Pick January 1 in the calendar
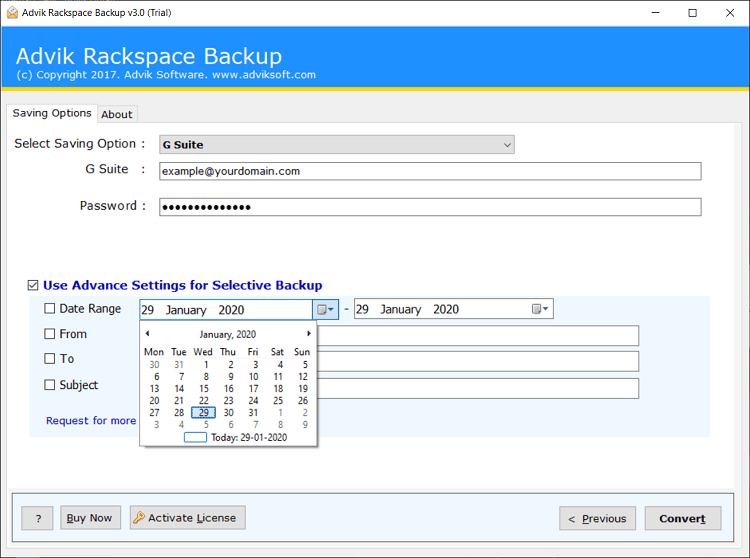The height and width of the screenshot is (558, 750). (206, 365)
